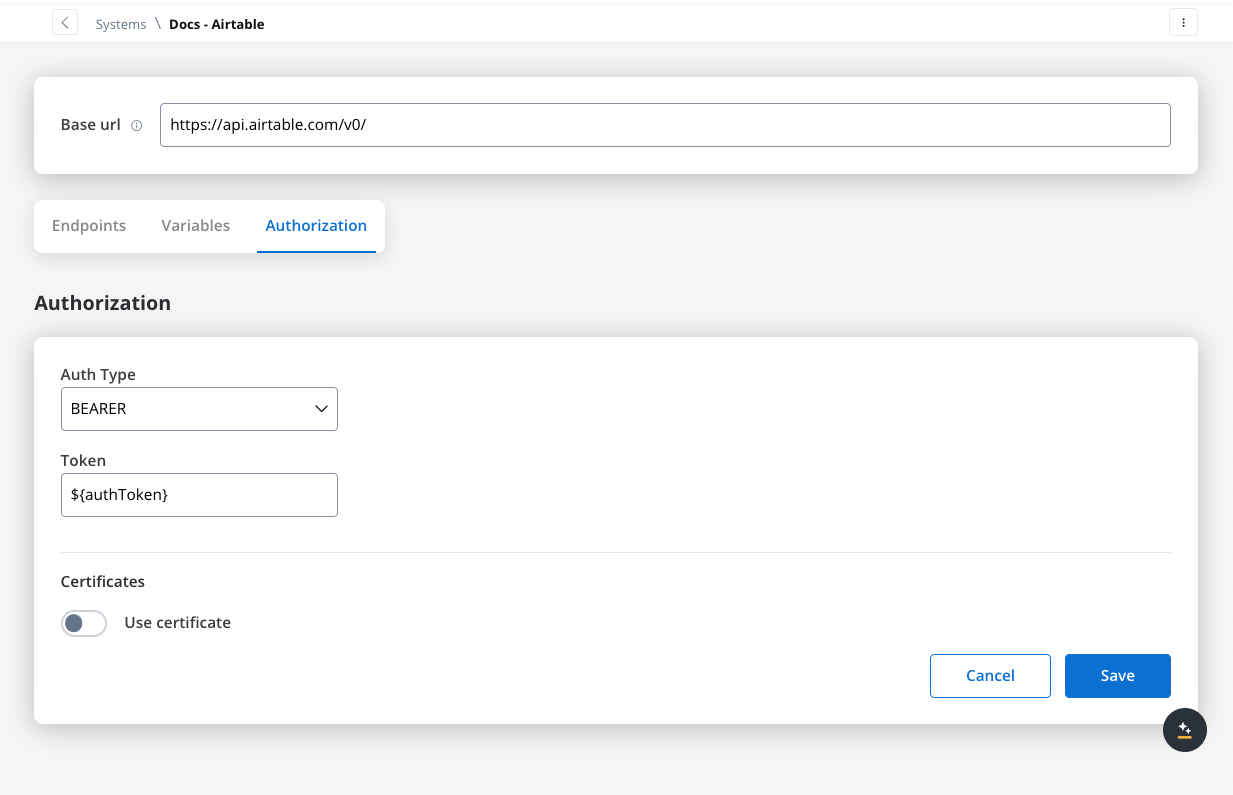Click the Cancel button
The width and height of the screenshot is (1233, 795).
[990, 676]
